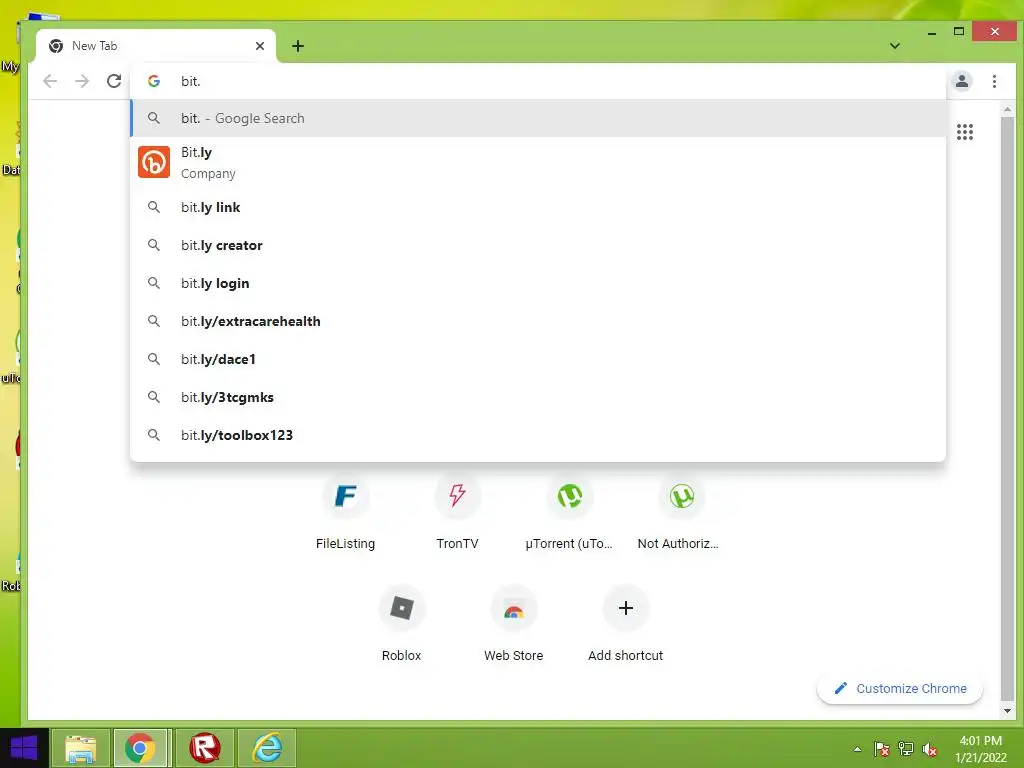This screenshot has width=1024, height=768.
Task: Select the 'bit.ly login' suggestion
Action: 538,283
